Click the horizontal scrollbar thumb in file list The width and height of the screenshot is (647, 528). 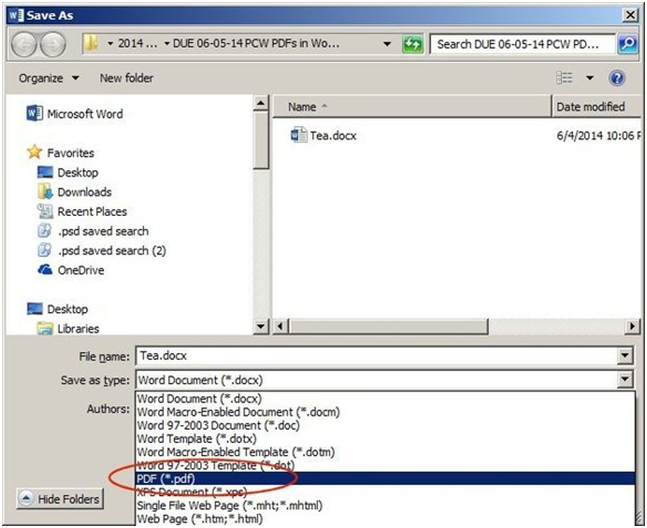tap(388, 326)
